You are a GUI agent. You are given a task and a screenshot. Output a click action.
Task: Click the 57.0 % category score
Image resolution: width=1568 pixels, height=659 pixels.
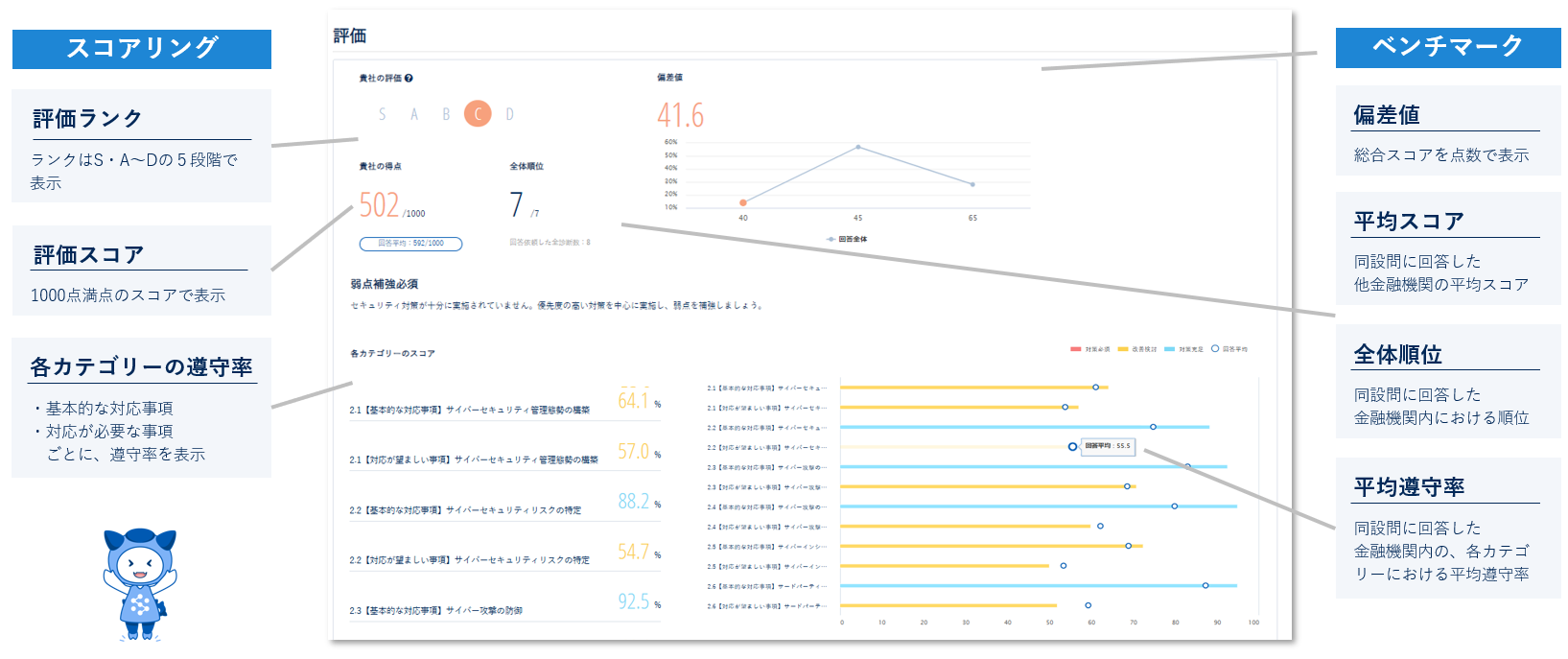point(639,451)
